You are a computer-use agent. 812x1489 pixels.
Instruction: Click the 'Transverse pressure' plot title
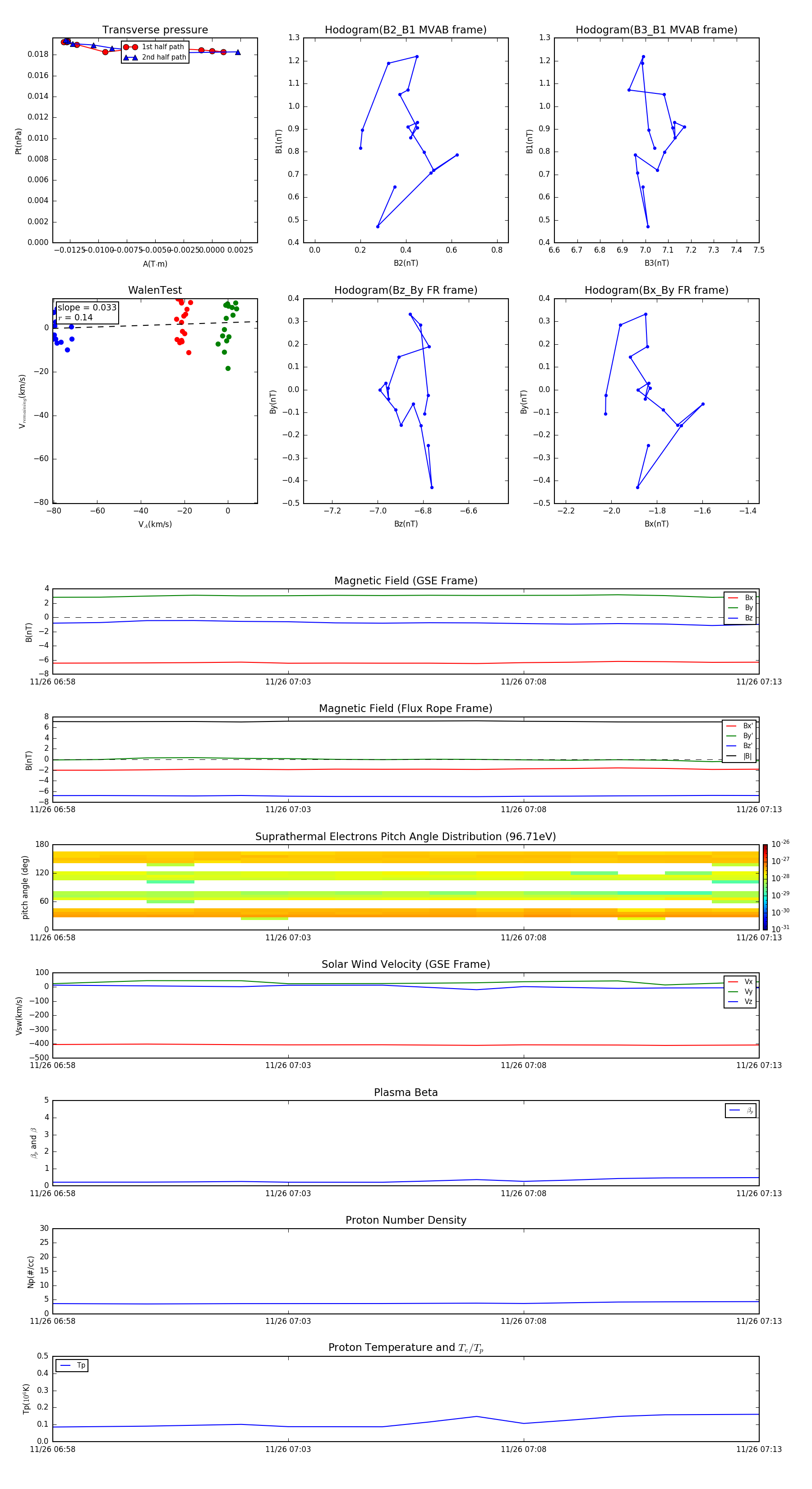[155, 30]
